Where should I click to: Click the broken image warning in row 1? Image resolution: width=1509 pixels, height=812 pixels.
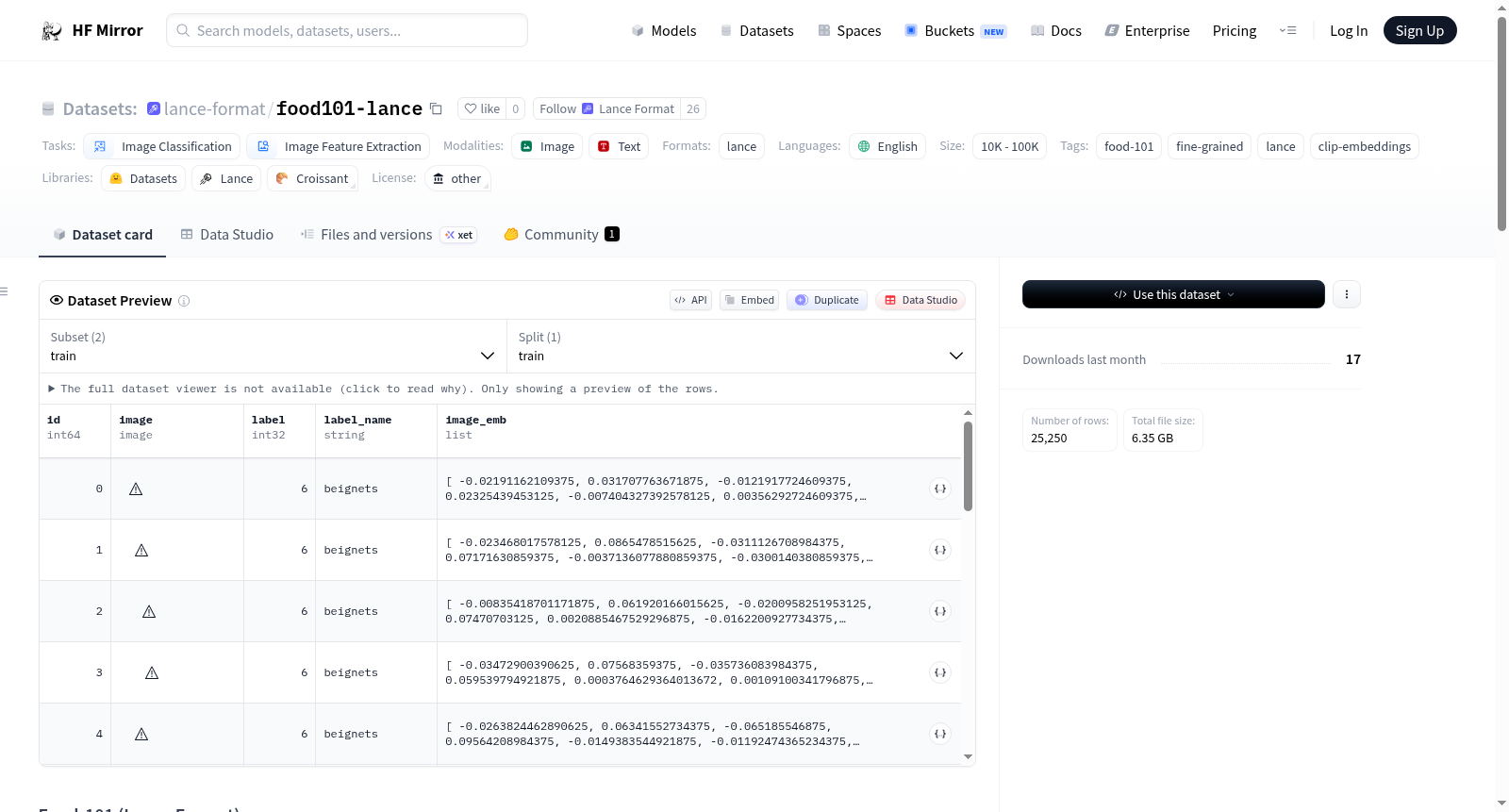(141, 550)
